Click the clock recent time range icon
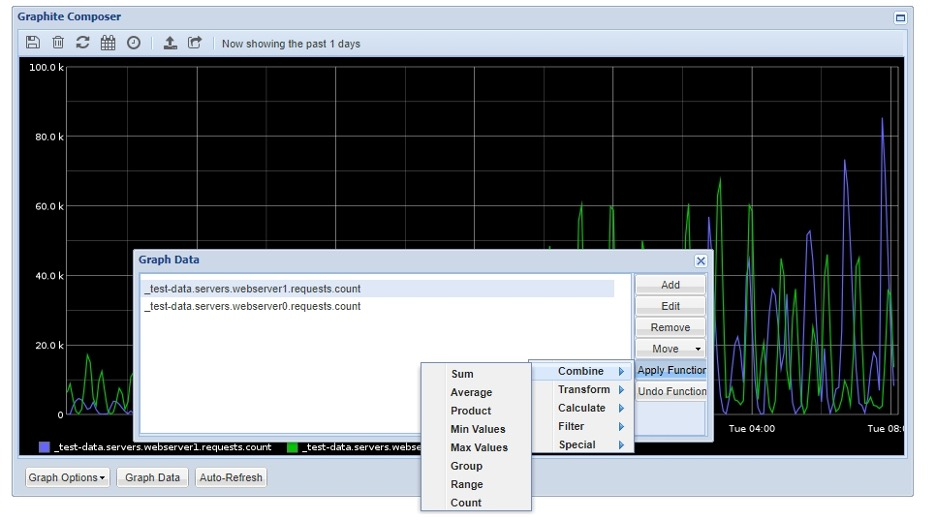 [x=133, y=43]
